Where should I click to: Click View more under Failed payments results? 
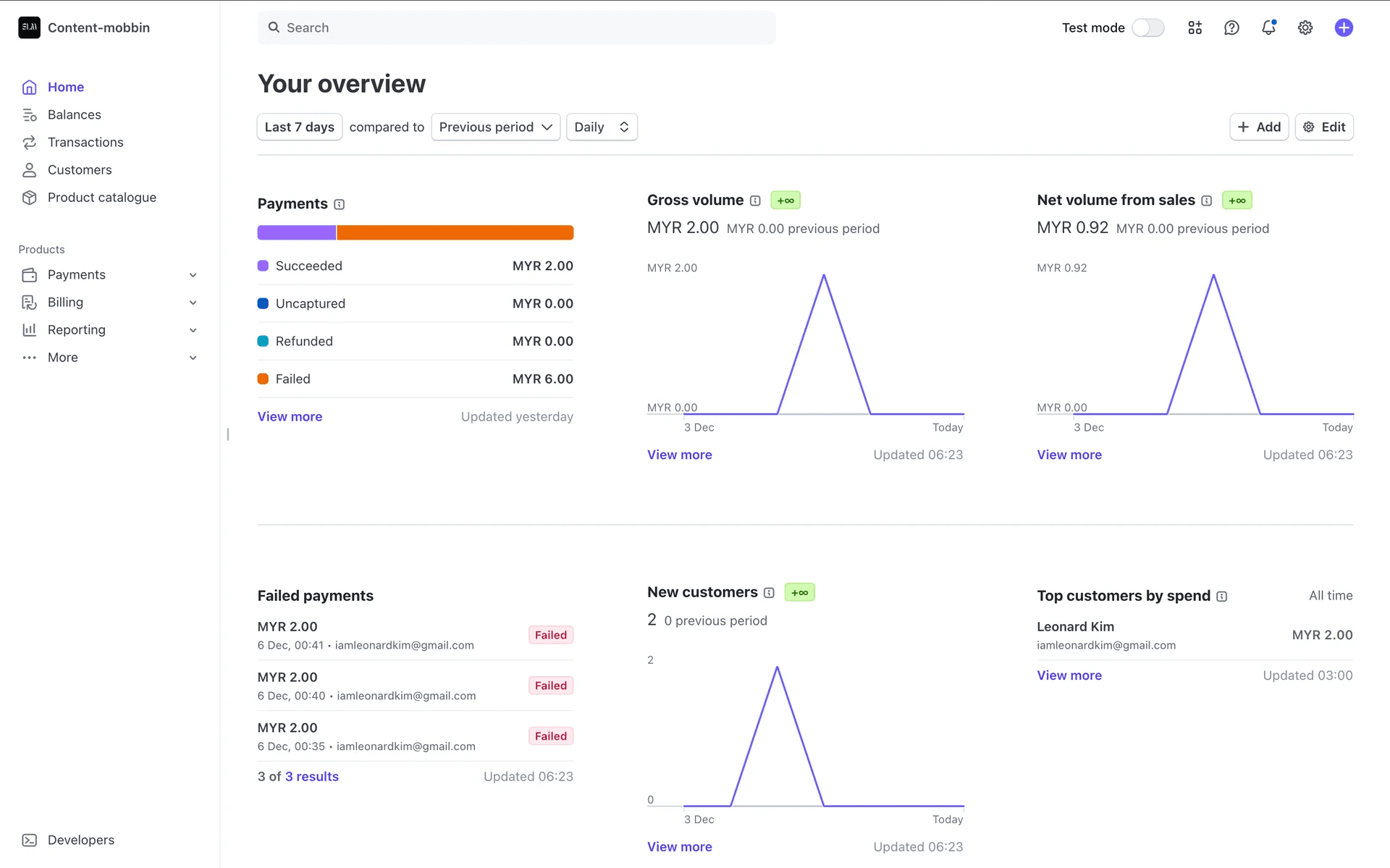[311, 776]
